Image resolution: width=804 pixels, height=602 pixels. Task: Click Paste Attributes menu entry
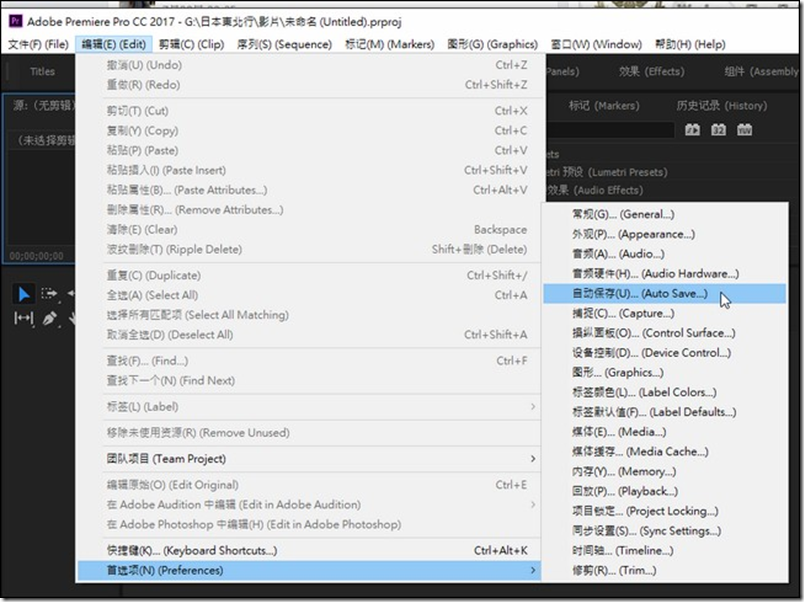click(309, 190)
